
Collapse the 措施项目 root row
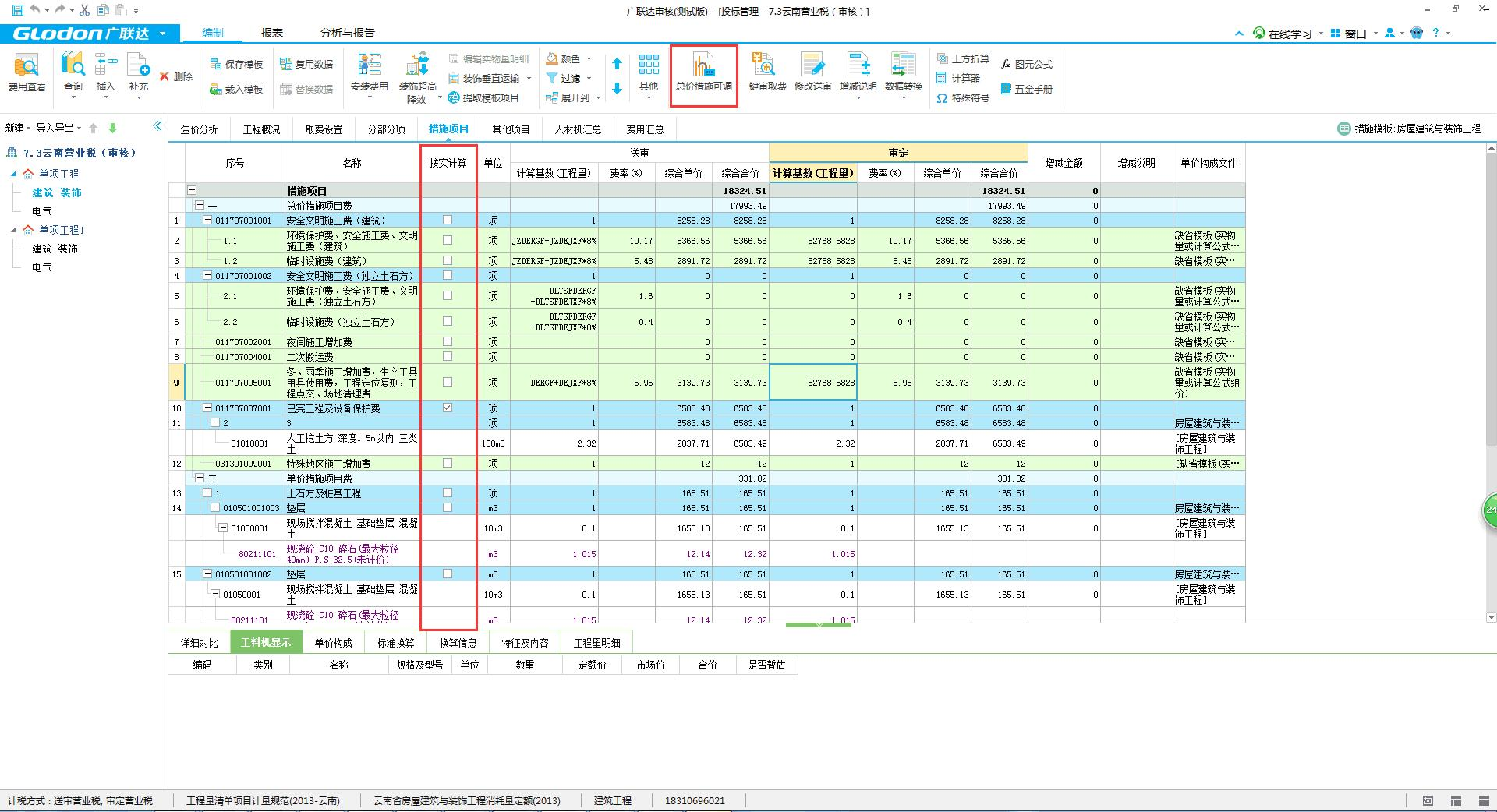pyautogui.click(x=192, y=190)
